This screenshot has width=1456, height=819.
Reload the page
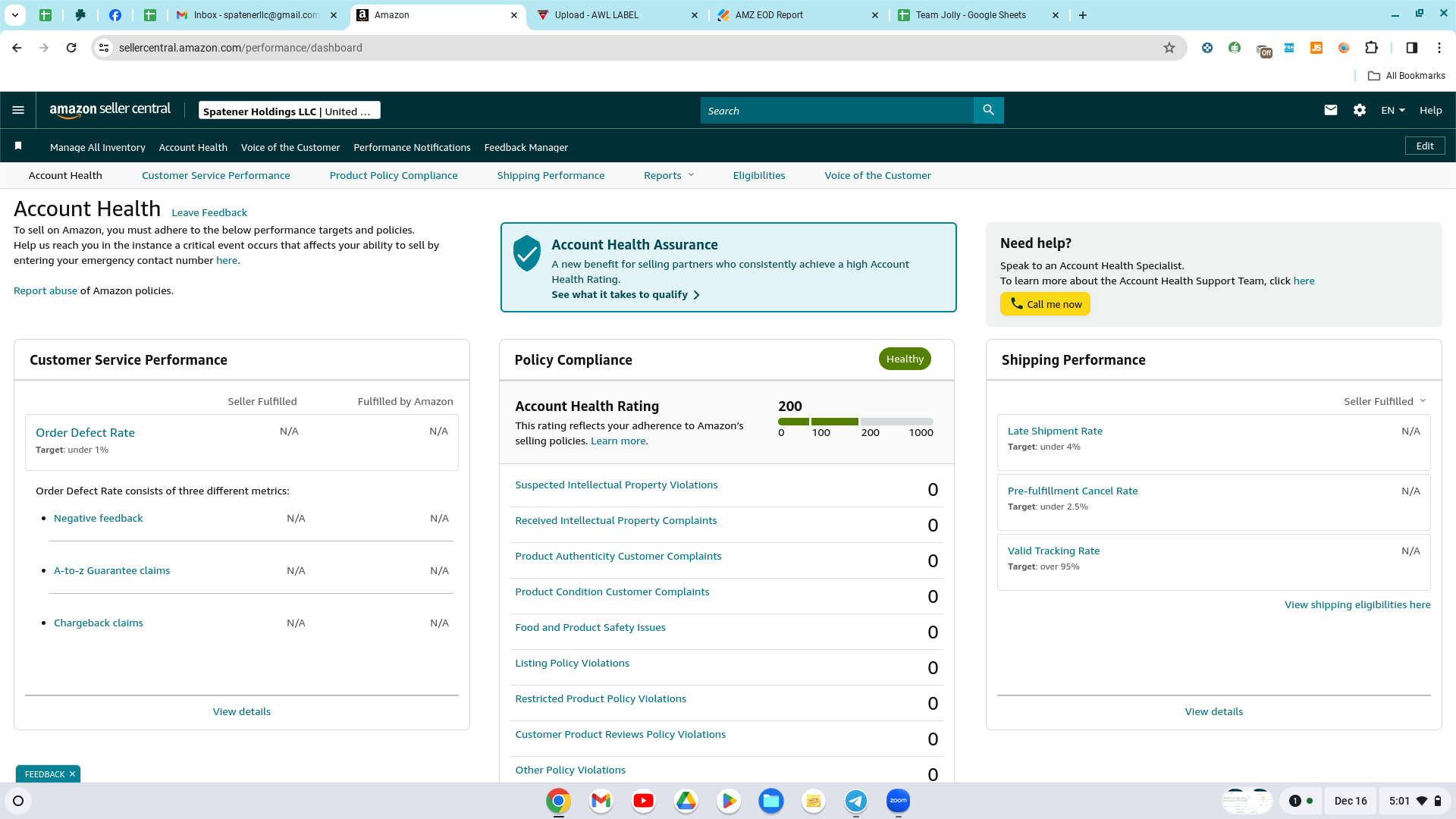(71, 48)
